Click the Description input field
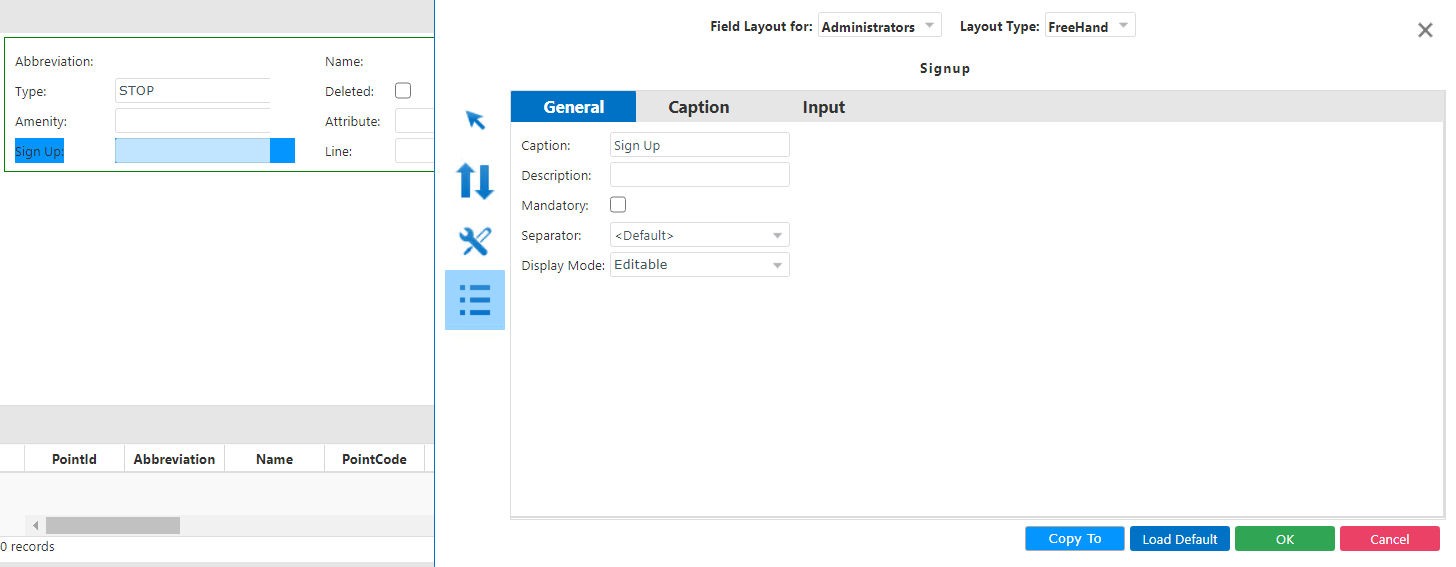The height and width of the screenshot is (567, 1456). tap(700, 175)
